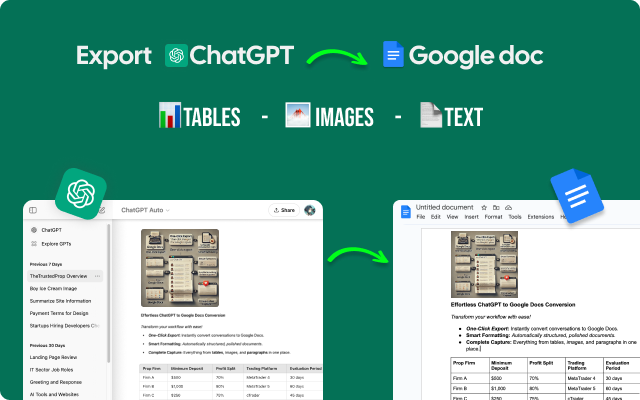Image resolution: width=640 pixels, height=400 pixels.
Task: Click 'Transform your workflow with ease!' in Google doc
Action: click(x=491, y=317)
